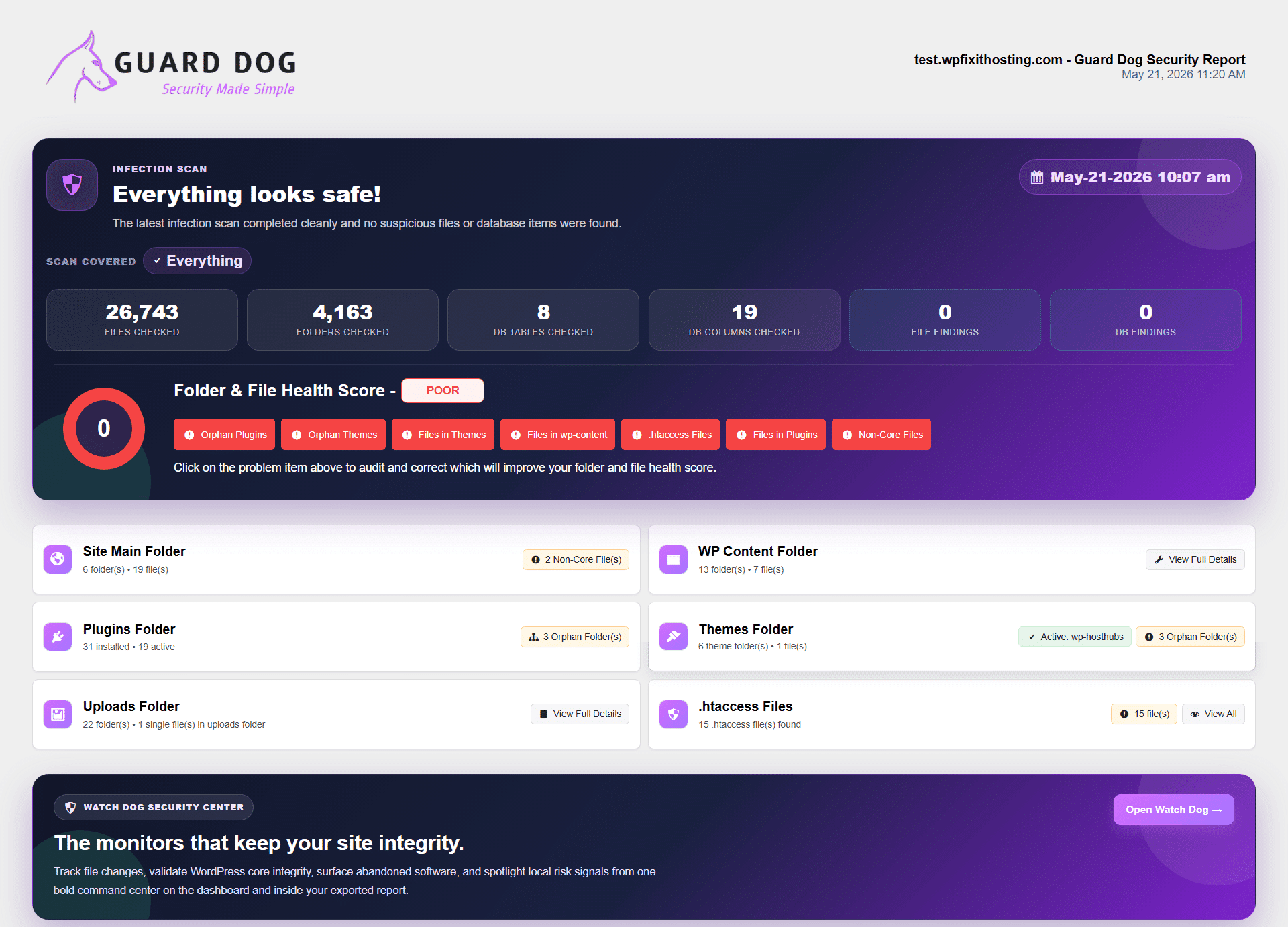
Task: Audit the .htaccess Files problem item
Action: 671,435
